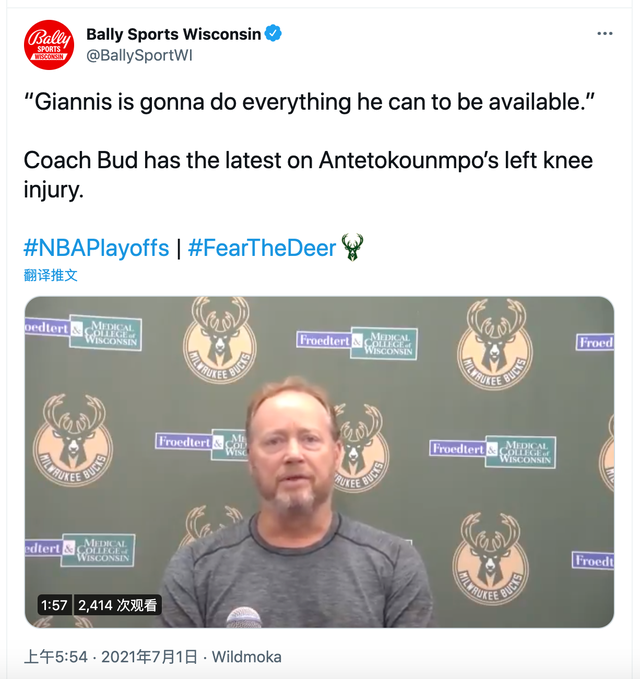640x679 pixels.
Task: Click the blue verified badge
Action: [273, 34]
